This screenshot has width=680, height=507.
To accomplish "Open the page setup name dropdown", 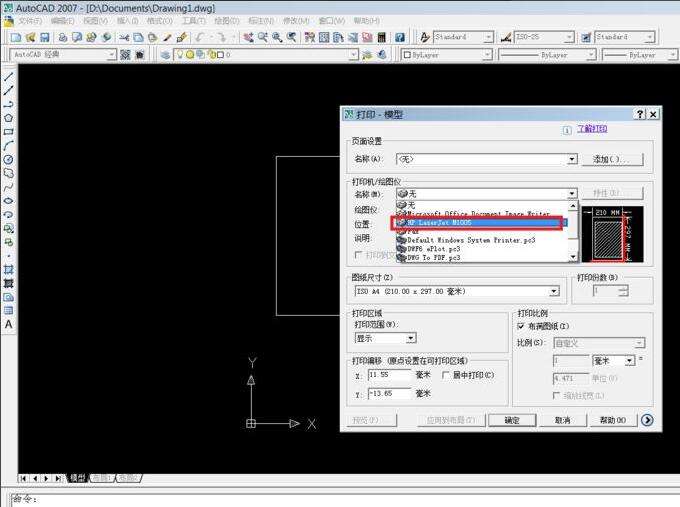I will pos(572,159).
